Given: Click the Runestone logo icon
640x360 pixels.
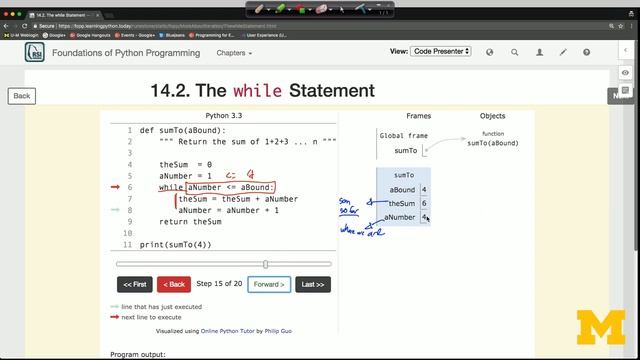Looking at the screenshot, I should [34, 52].
